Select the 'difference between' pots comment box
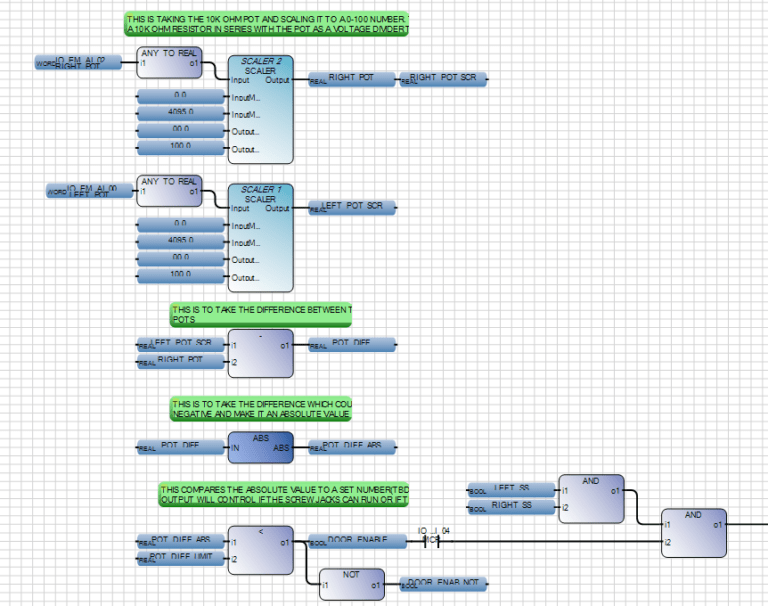The height and width of the screenshot is (606, 768). tap(261, 315)
